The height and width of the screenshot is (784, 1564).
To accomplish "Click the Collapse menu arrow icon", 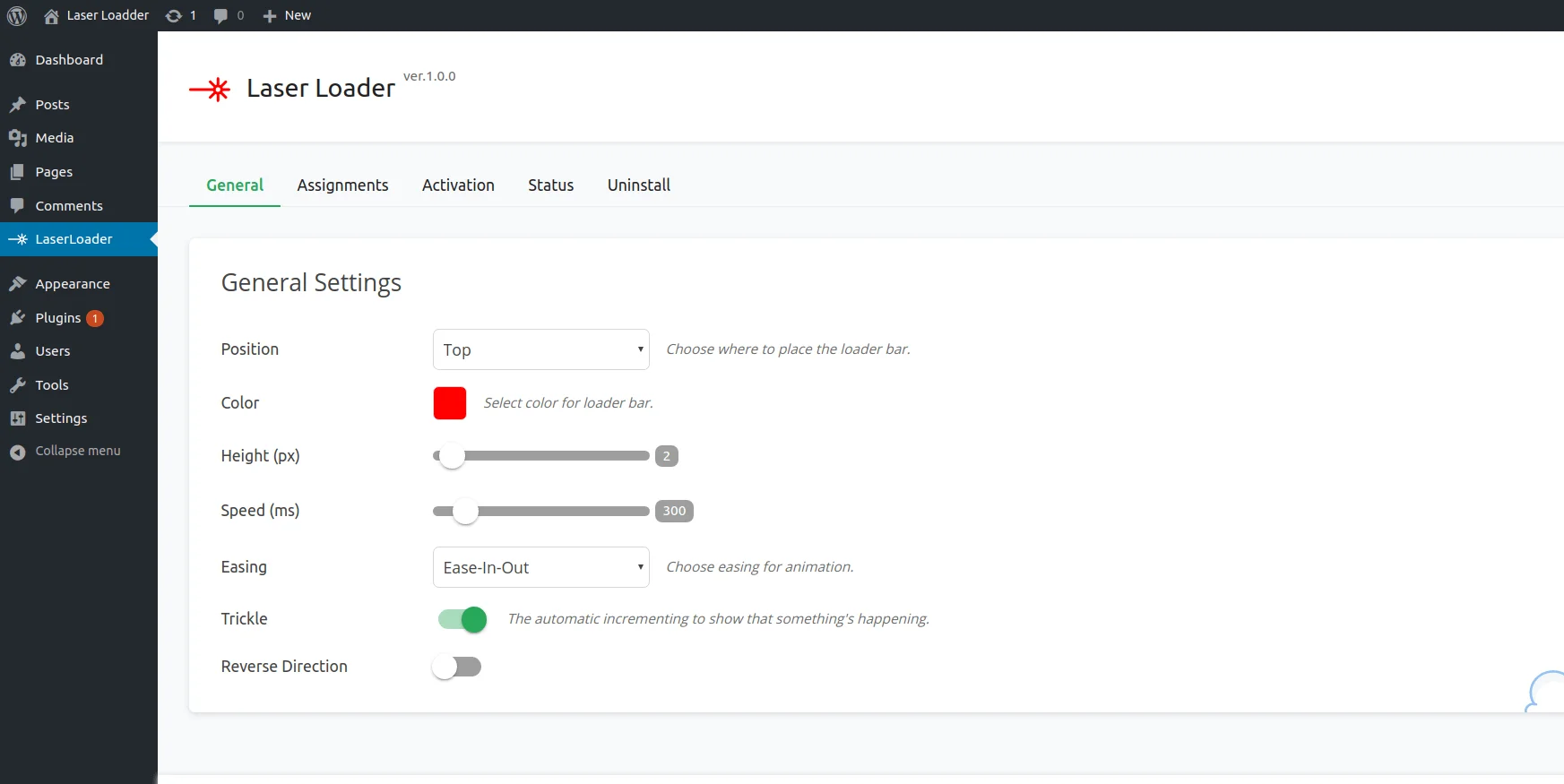I will [x=17, y=452].
